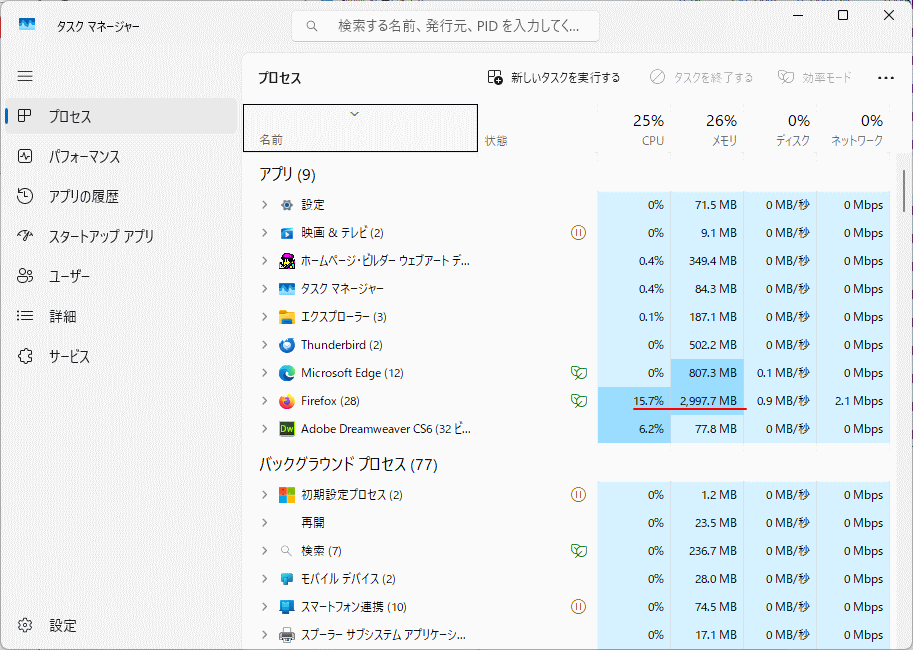Click 効率モード button

(815, 77)
